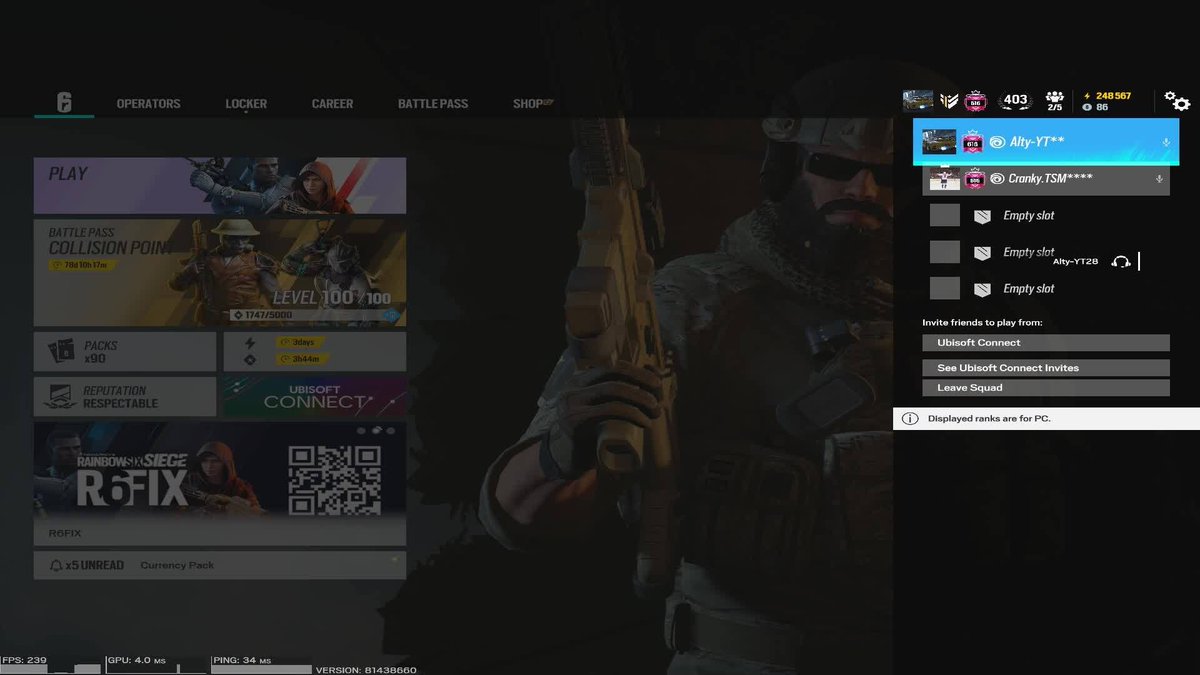This screenshot has height=675, width=1200.
Task: Open the Packs x90 tile
Action: click(125, 351)
